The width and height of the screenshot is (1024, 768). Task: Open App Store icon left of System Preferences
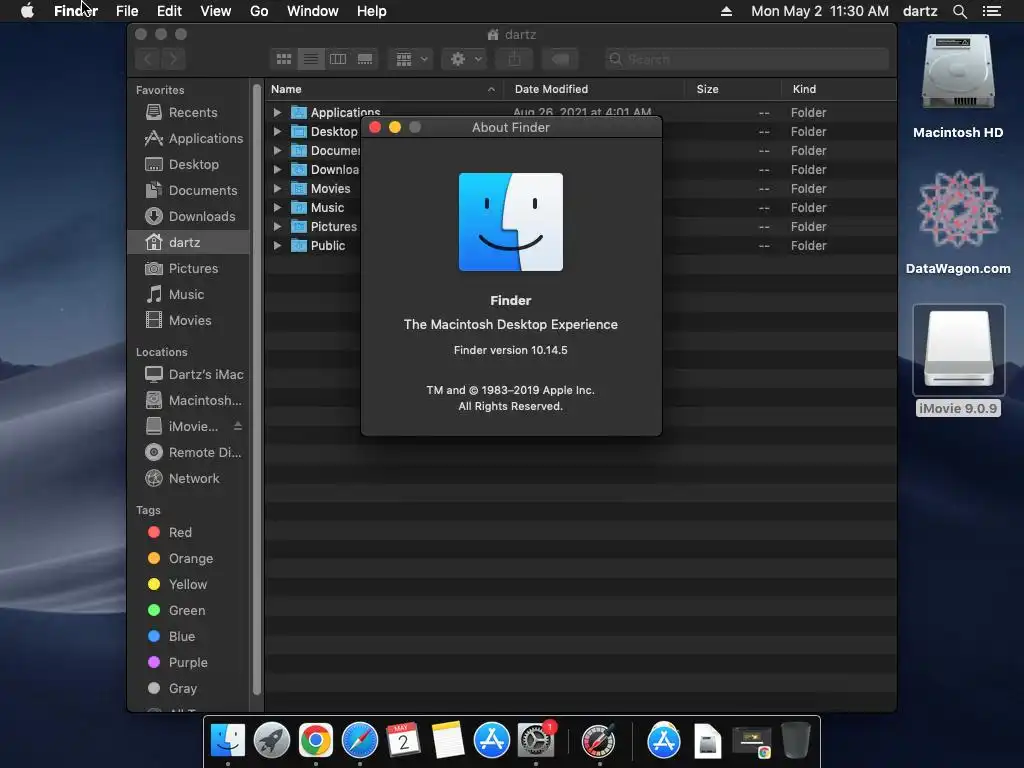(x=491, y=740)
